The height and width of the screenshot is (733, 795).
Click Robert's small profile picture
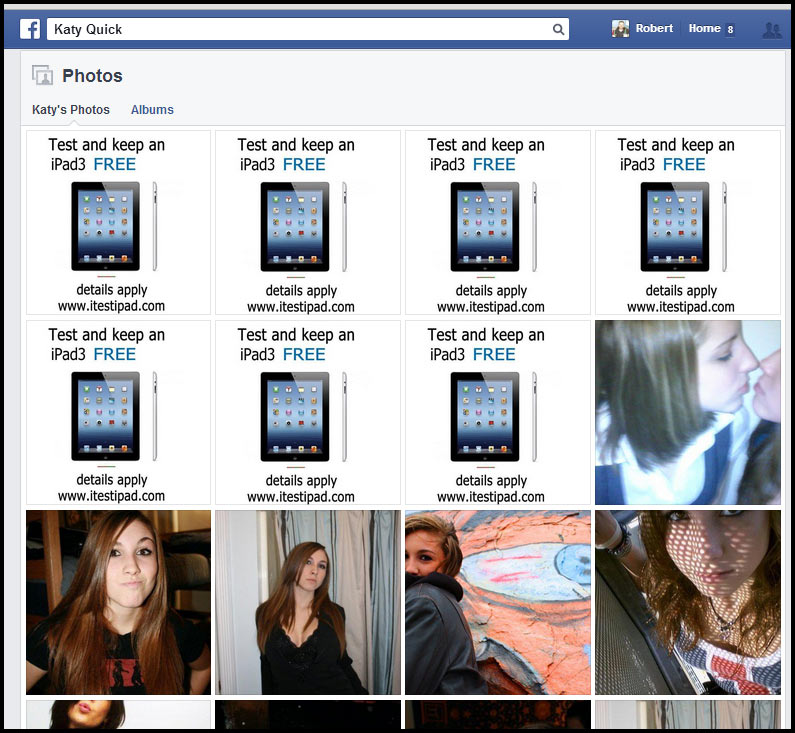[x=621, y=29]
